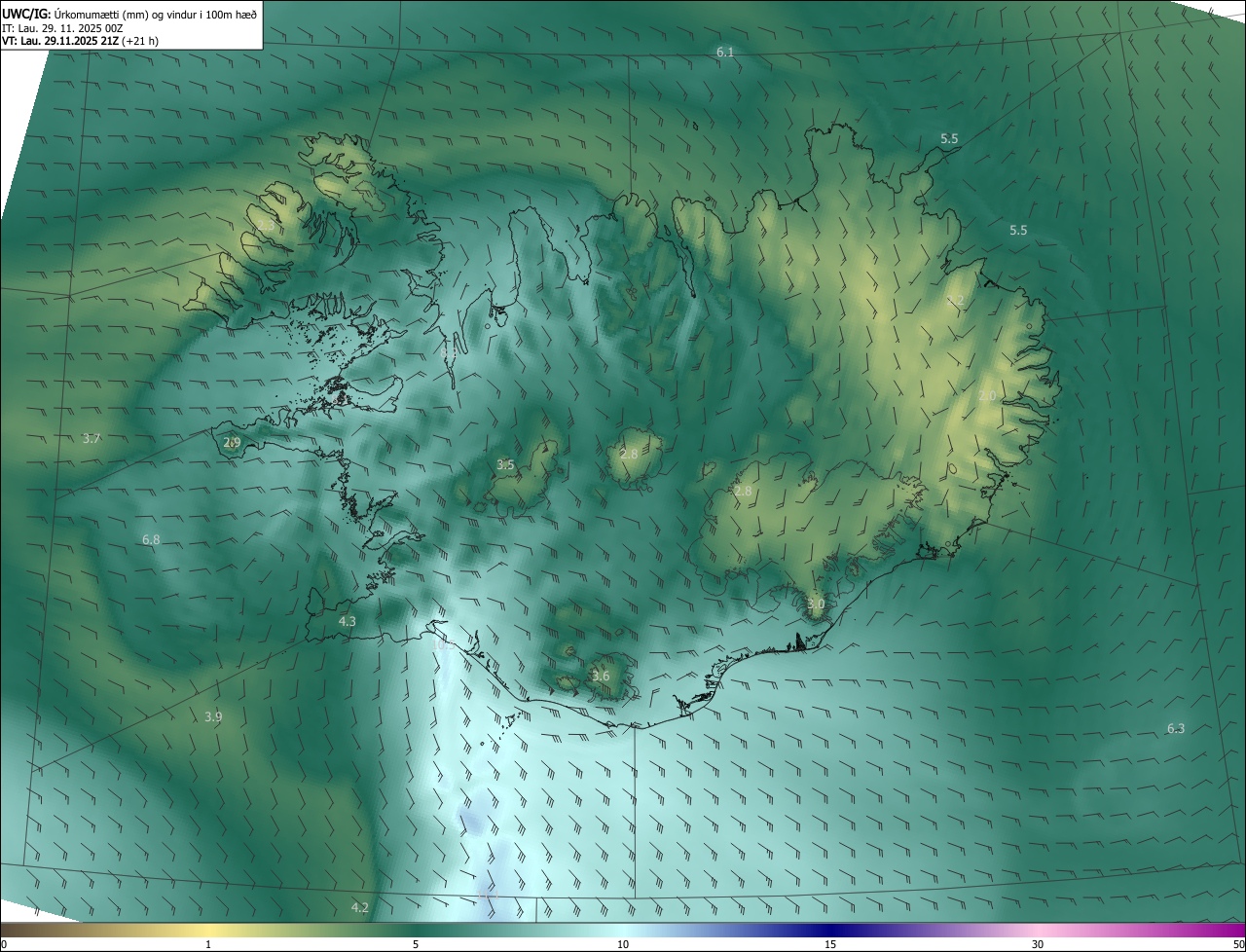Screen dimensions: 1246x952
Task: Click the pale yellow color scale segment above 1
Action: pyautogui.click(x=208, y=930)
